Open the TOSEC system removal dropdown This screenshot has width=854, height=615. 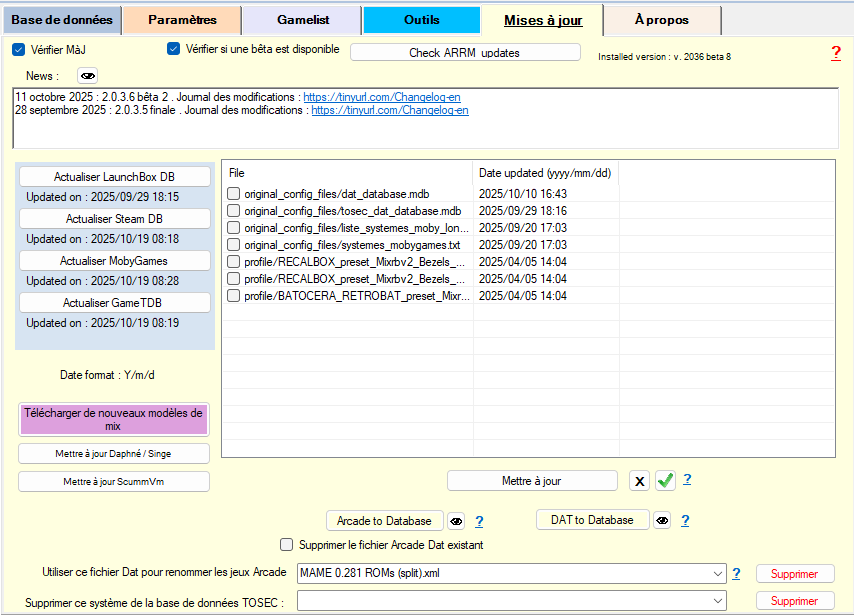718,601
